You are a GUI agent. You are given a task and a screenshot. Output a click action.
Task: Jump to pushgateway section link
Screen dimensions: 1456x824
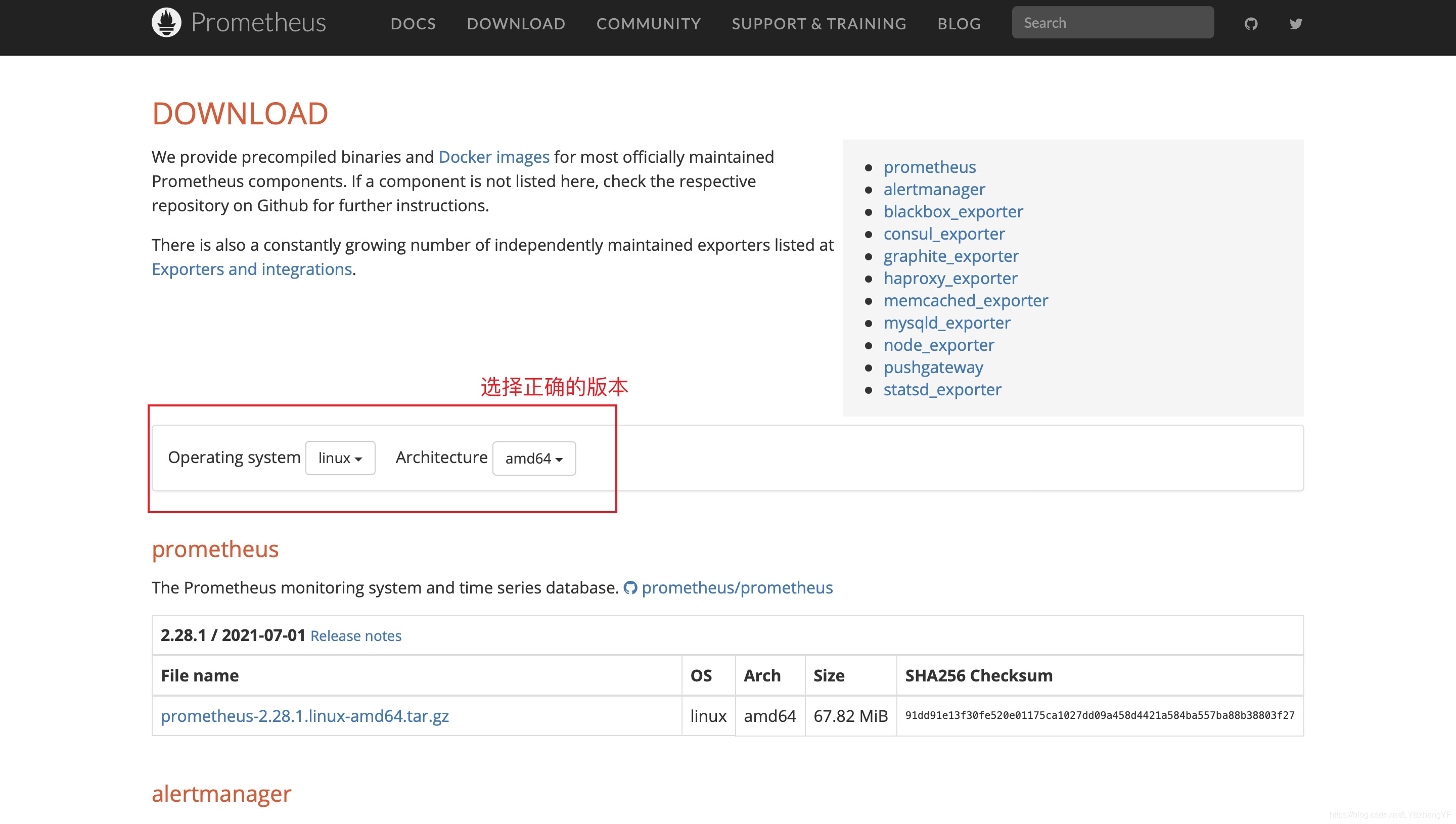pyautogui.click(x=933, y=367)
